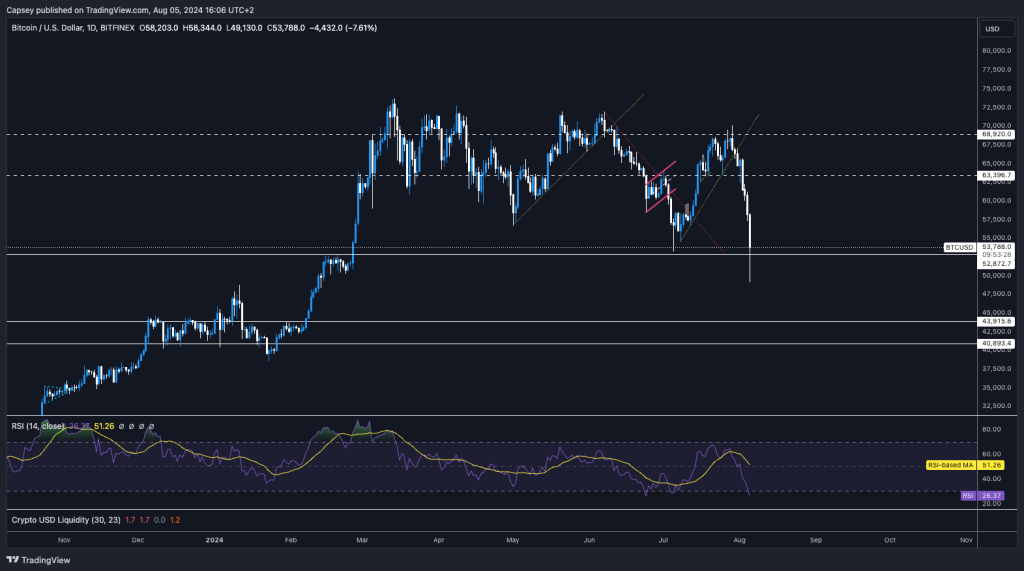Viewport: 1024px width, 571px height.
Task: Open the USD currency selector
Action: pos(992,29)
